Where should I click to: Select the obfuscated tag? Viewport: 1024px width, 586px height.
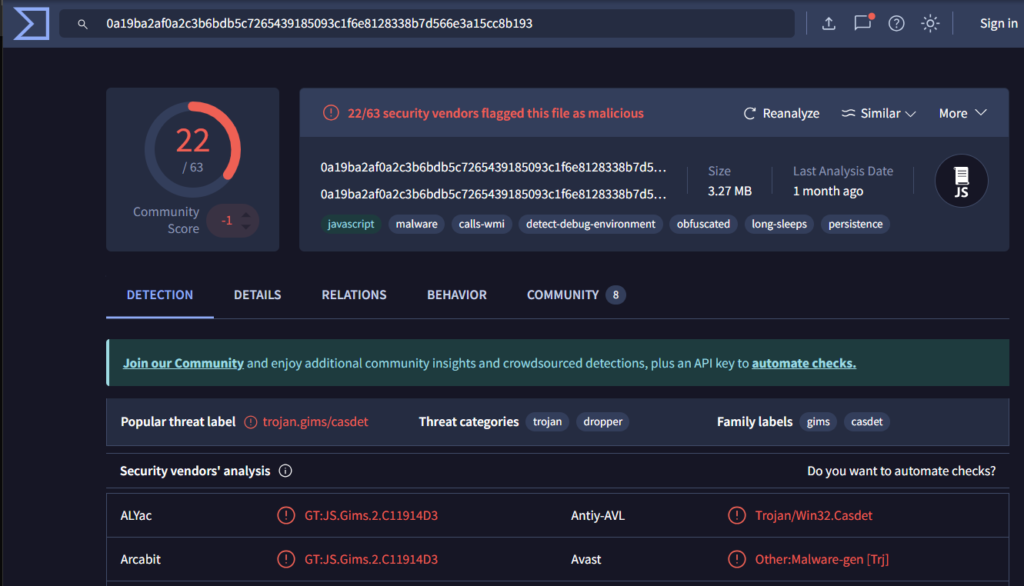703,224
